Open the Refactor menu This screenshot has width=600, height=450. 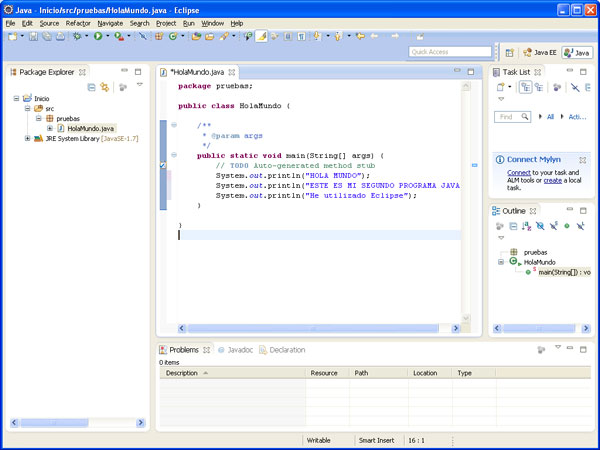coord(78,22)
